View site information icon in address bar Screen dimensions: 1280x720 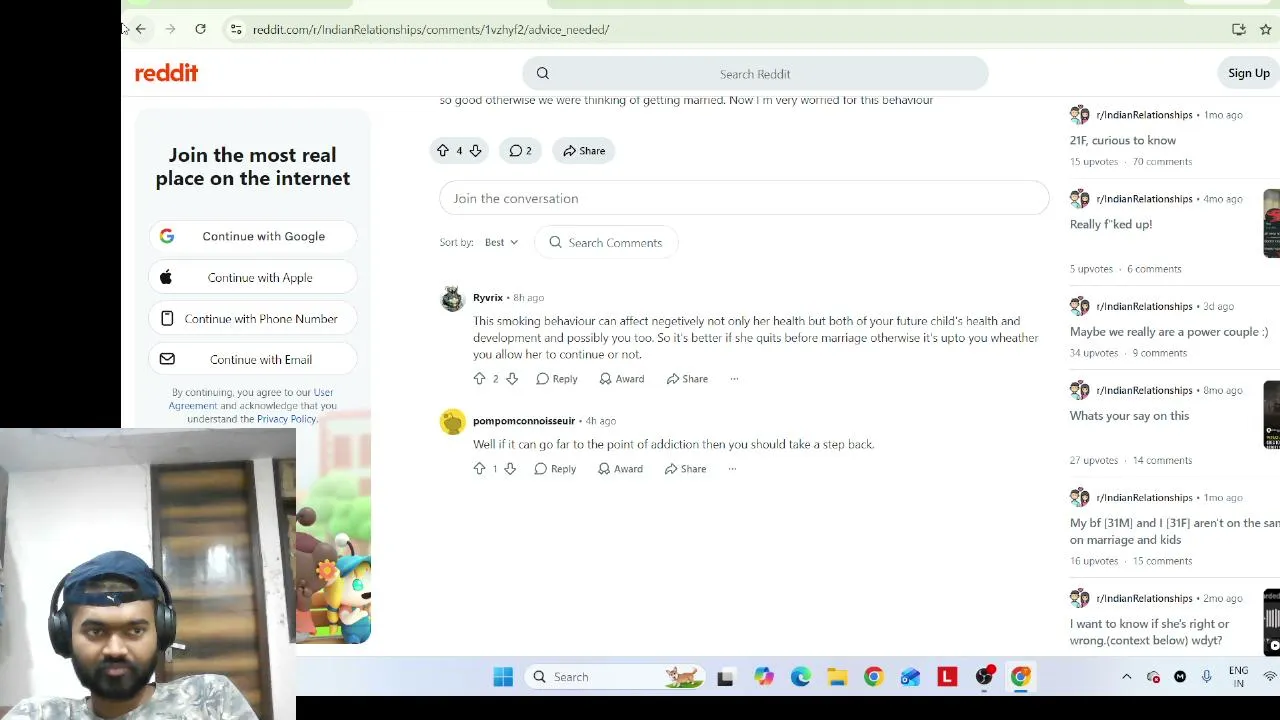[236, 29]
